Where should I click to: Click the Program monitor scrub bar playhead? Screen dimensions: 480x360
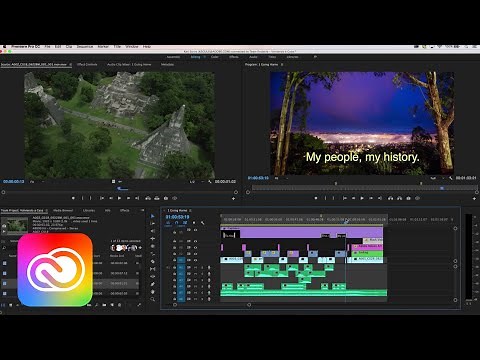pos(442,188)
